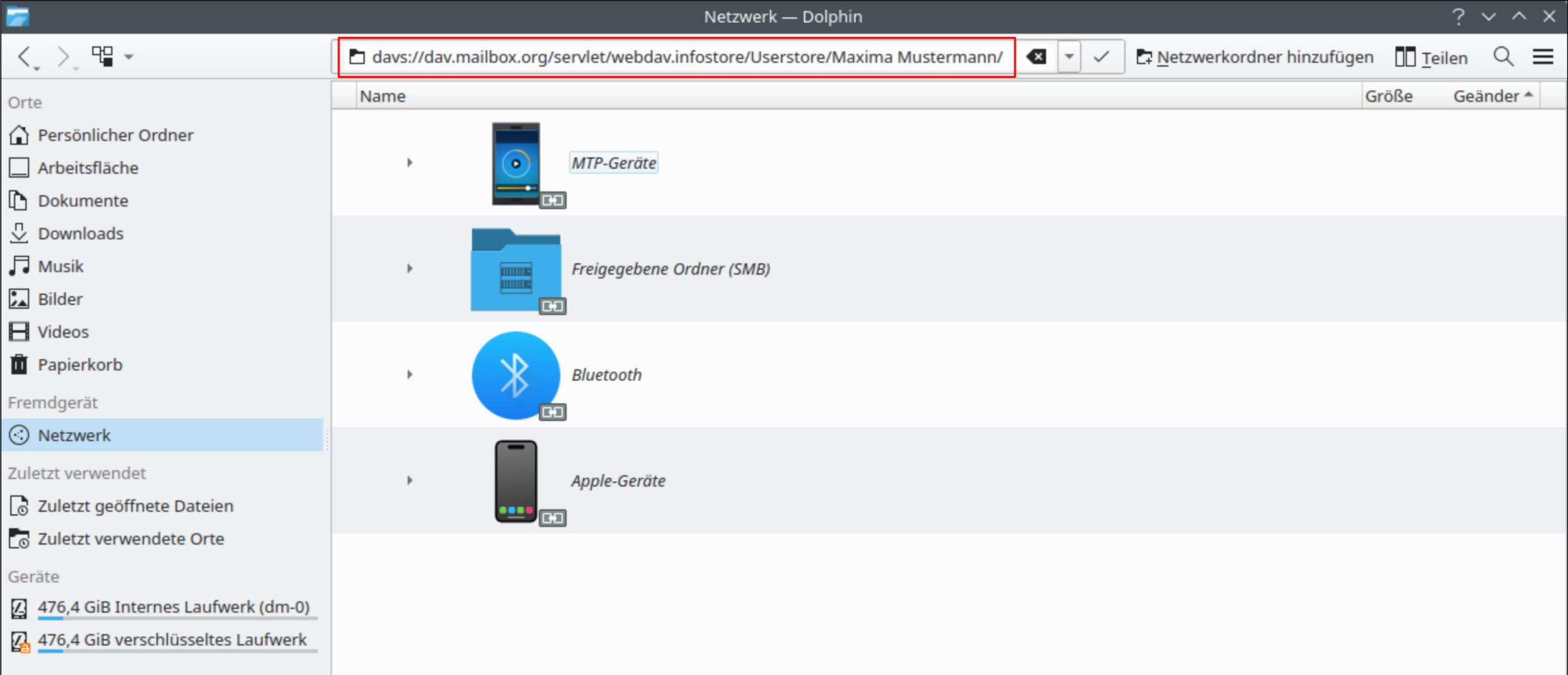Click the SMB shared folder icon
Viewport: 1568px width, 675px height.
[516, 270]
